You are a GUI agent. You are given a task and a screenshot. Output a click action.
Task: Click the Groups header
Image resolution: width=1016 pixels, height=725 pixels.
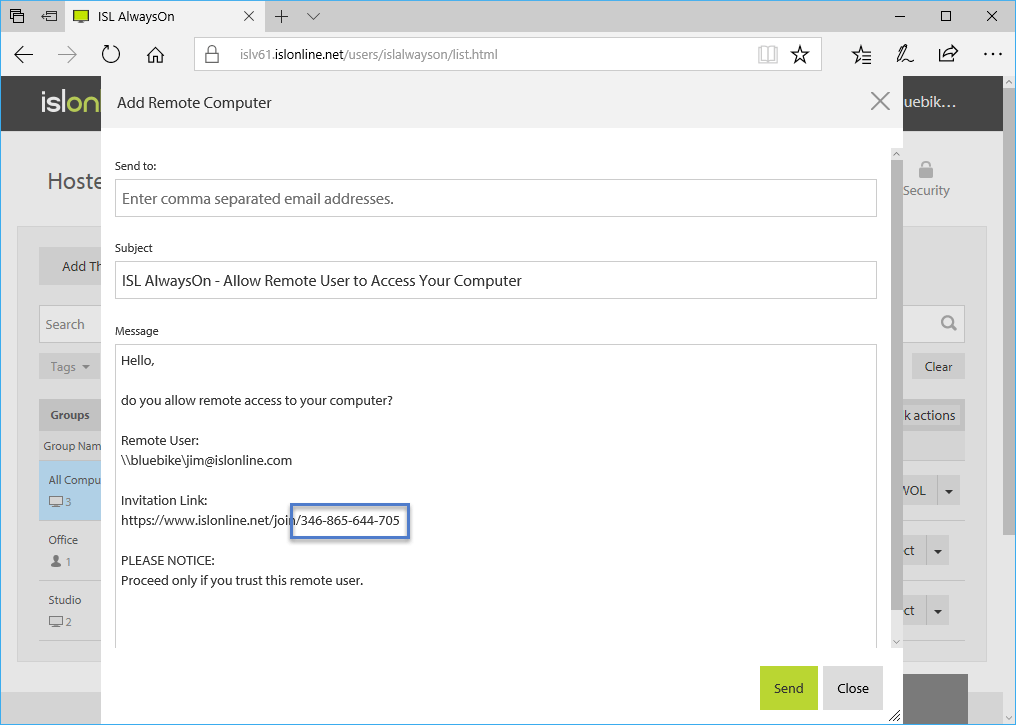pos(70,415)
